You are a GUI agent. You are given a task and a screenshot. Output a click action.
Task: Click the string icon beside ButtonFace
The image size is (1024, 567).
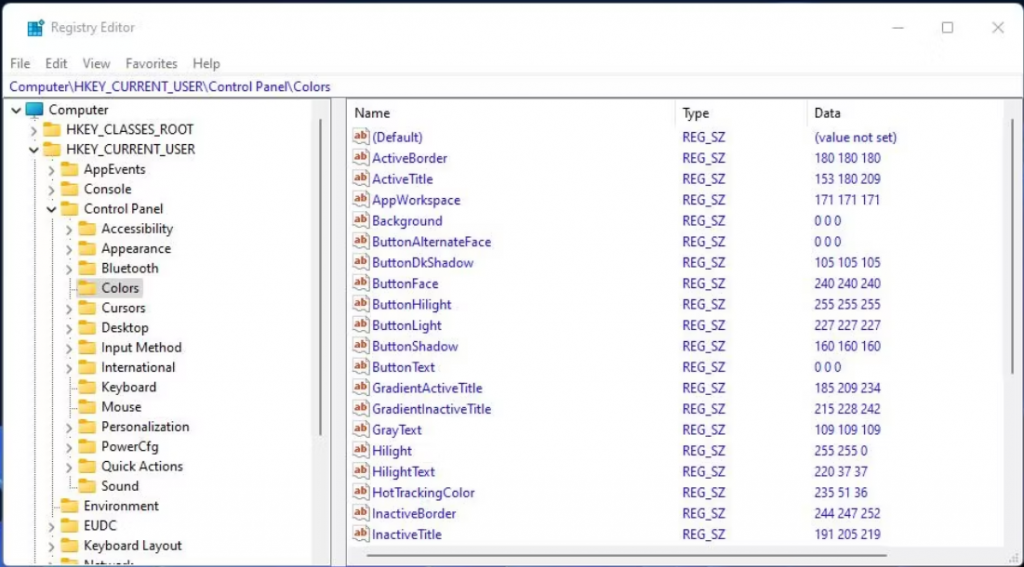click(x=360, y=283)
